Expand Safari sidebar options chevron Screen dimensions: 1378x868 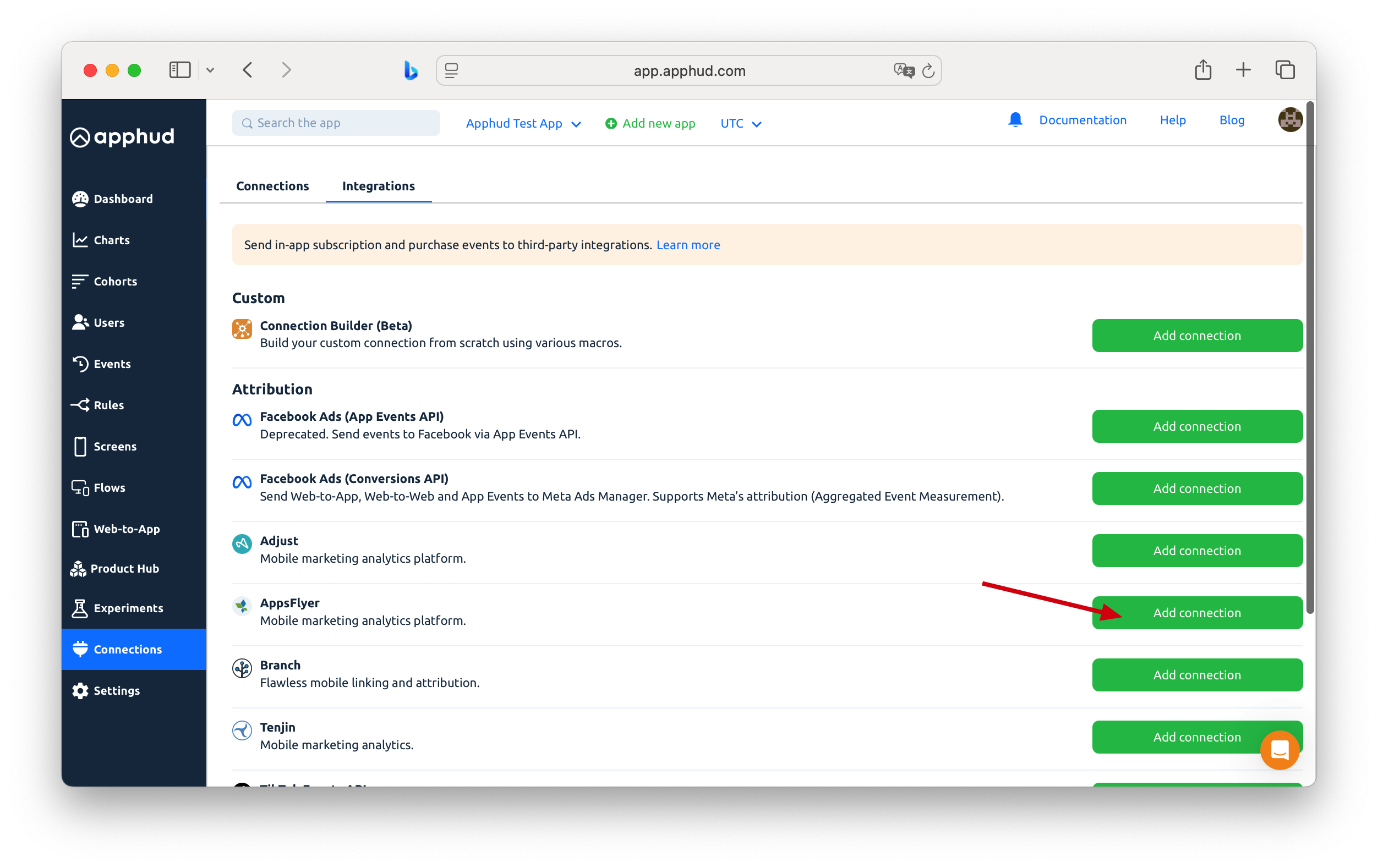point(211,70)
